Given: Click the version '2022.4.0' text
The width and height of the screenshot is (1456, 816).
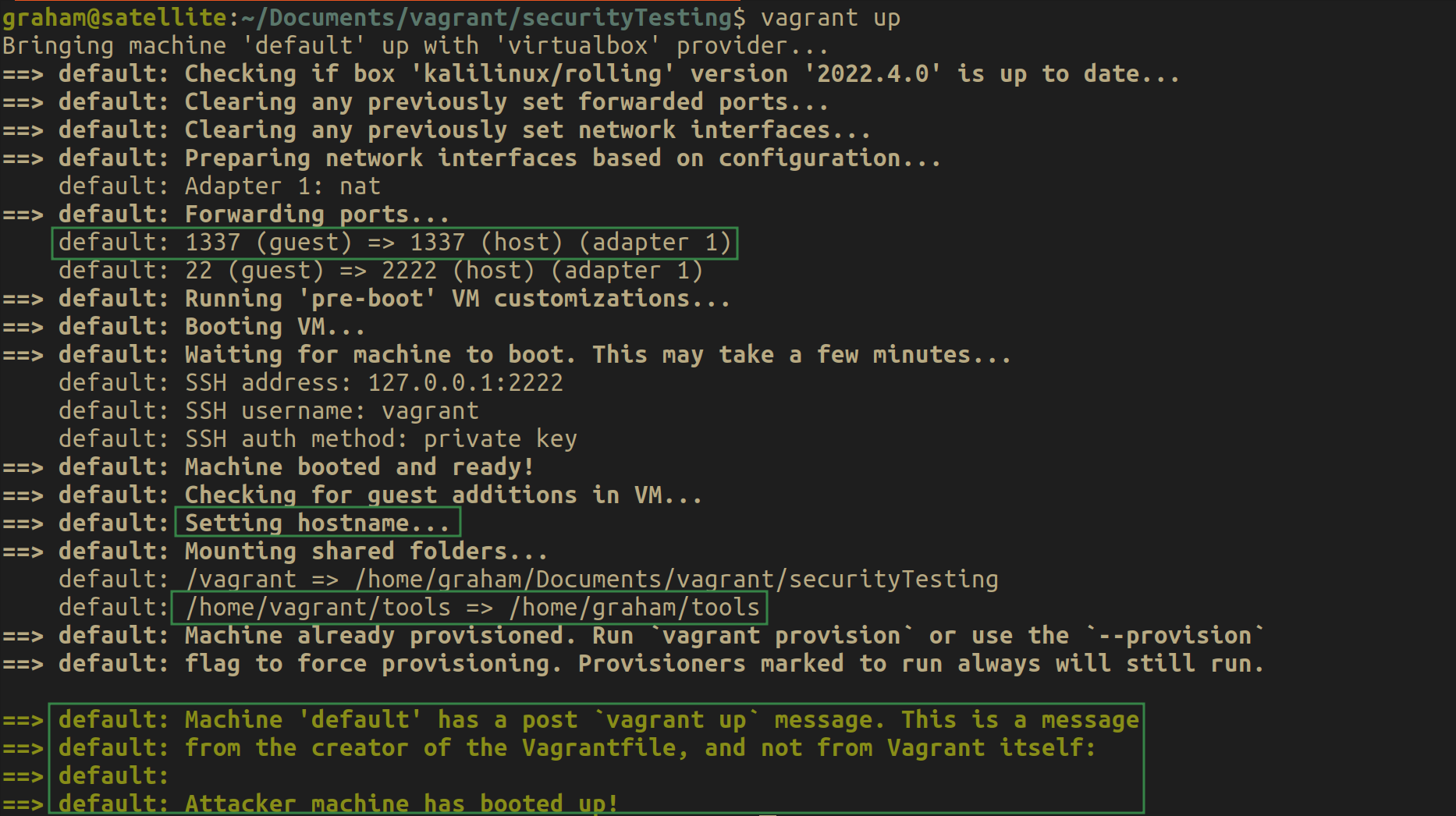Looking at the screenshot, I should tap(873, 74).
